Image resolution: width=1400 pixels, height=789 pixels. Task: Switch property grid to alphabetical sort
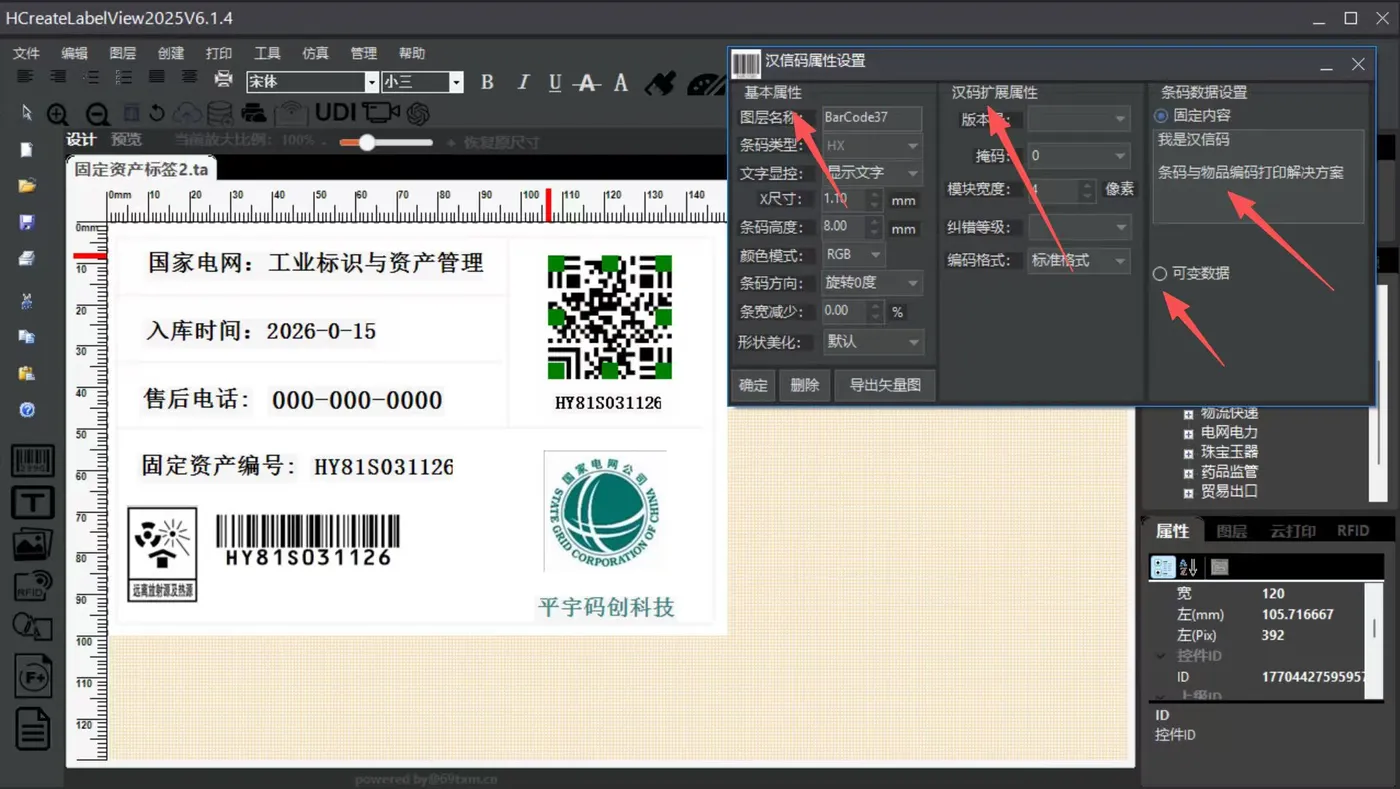pos(1188,567)
